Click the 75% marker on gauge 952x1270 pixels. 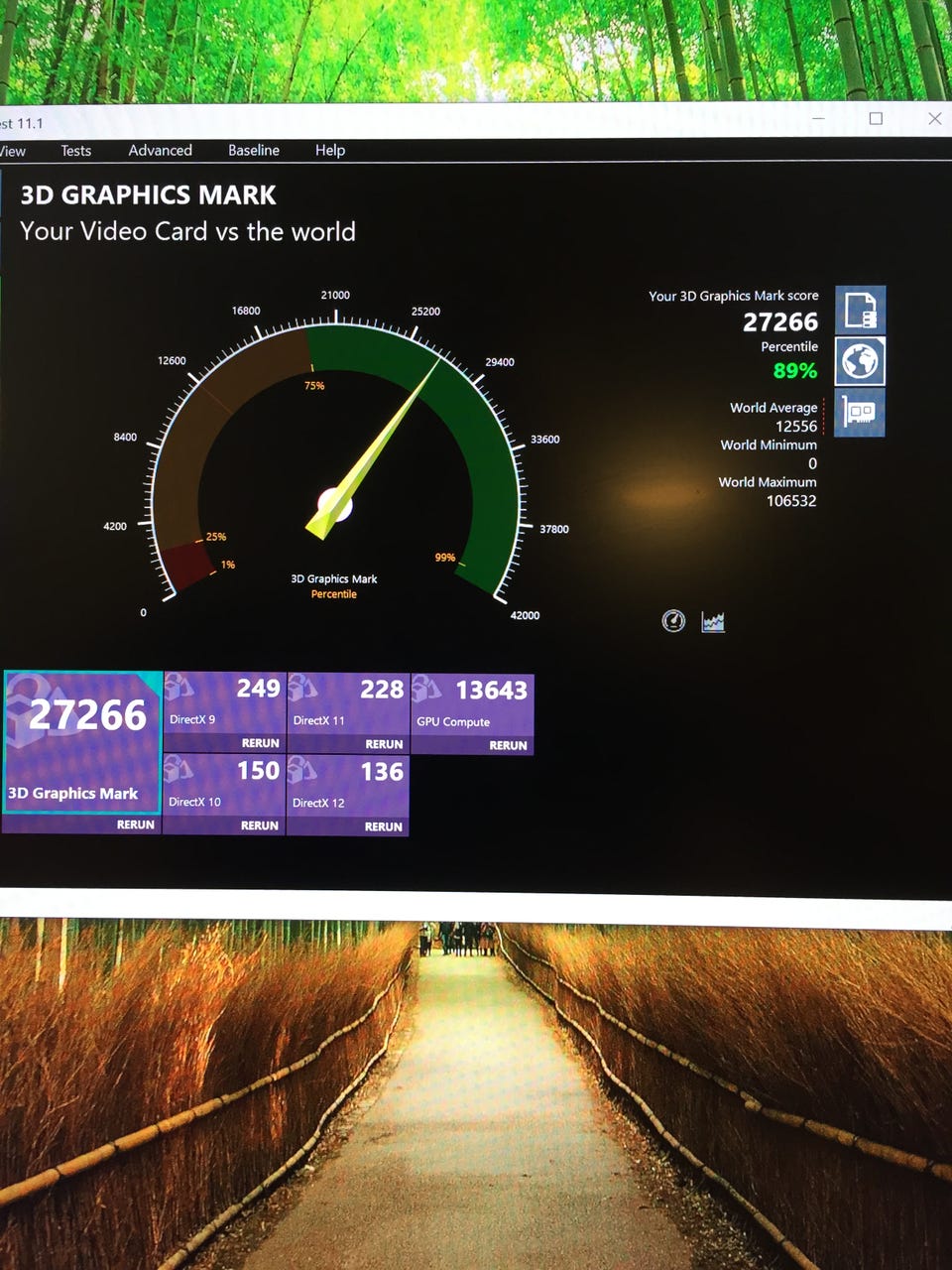tap(314, 385)
